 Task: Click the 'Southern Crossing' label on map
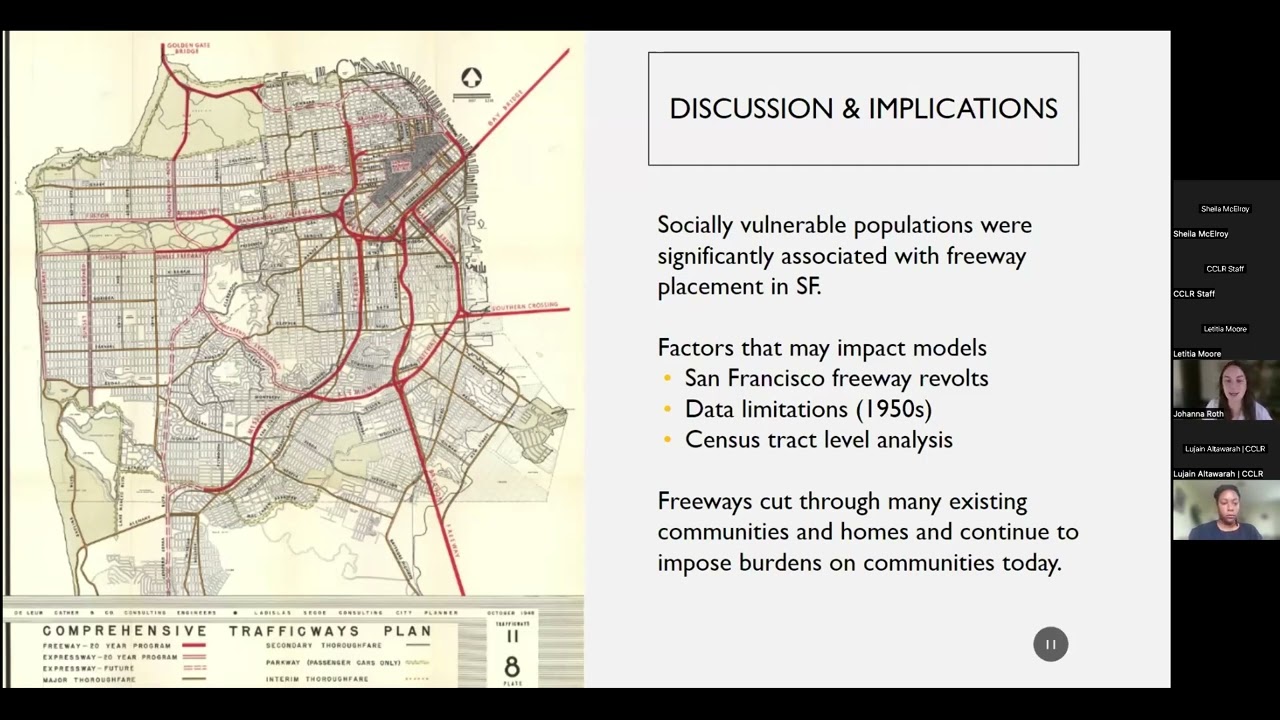[x=524, y=309]
